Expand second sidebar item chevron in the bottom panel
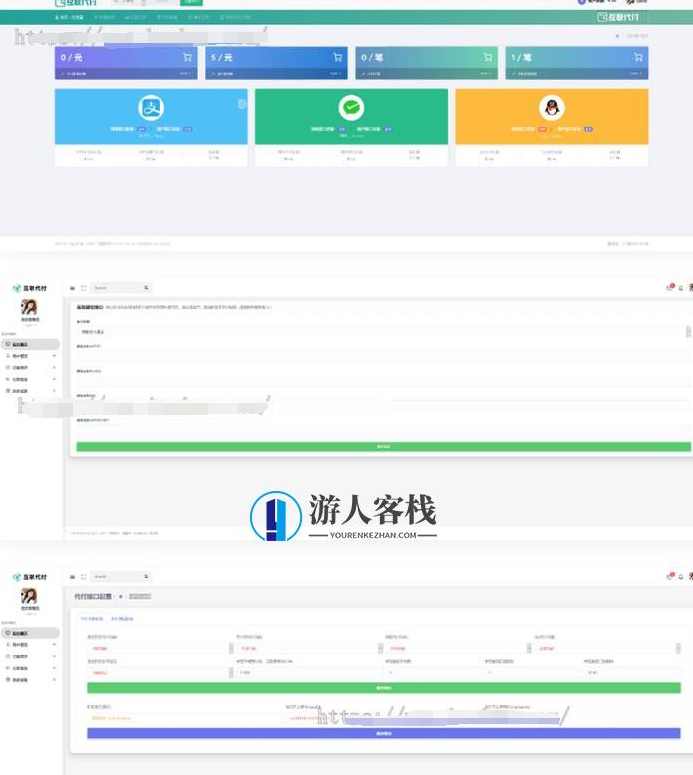The image size is (693, 775). click(x=54, y=645)
